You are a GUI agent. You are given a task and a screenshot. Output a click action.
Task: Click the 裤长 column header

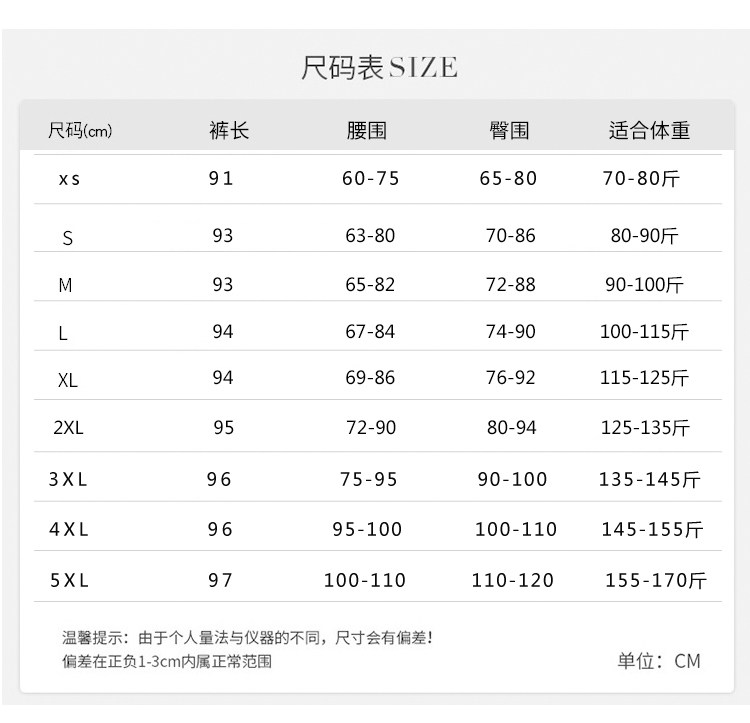229,131
